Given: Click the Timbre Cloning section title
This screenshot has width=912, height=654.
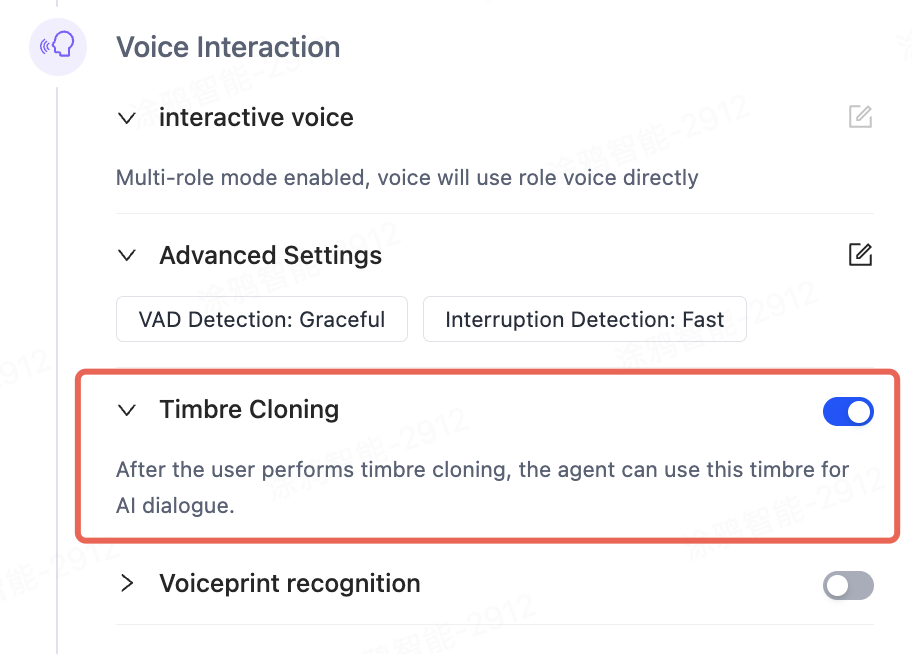Looking at the screenshot, I should (x=249, y=410).
